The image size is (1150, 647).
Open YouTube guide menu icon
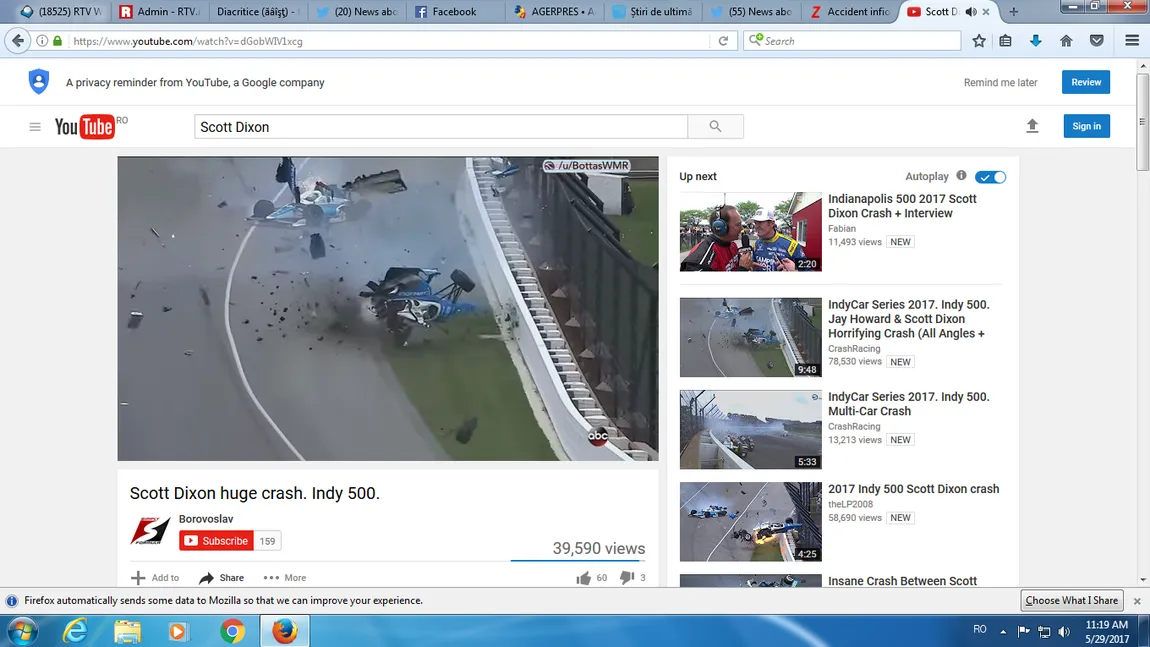pyautogui.click(x=34, y=127)
